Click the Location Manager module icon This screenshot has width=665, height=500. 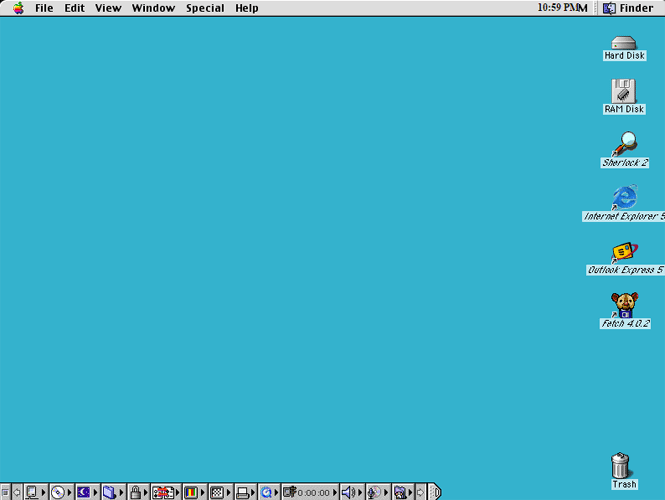[x=163, y=492]
